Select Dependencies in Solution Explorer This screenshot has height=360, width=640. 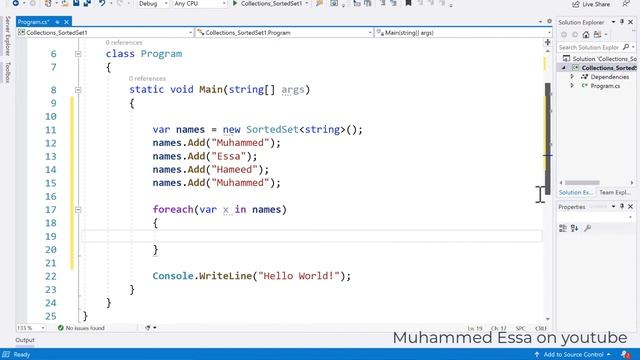point(609,77)
